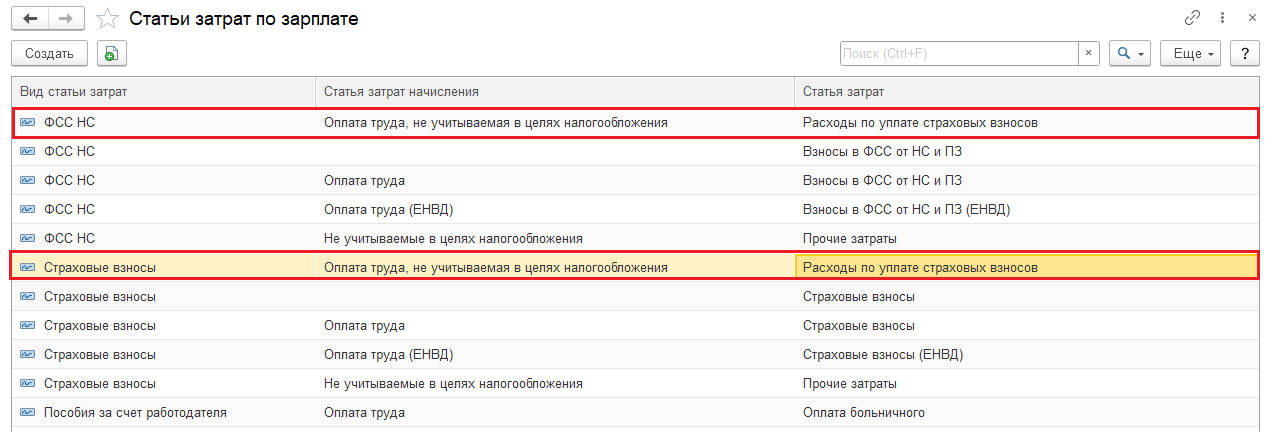Viewport: 1271px width, 432px height.
Task: Select the Страховые взносы (ЕНВД) cell
Action: 883,355
